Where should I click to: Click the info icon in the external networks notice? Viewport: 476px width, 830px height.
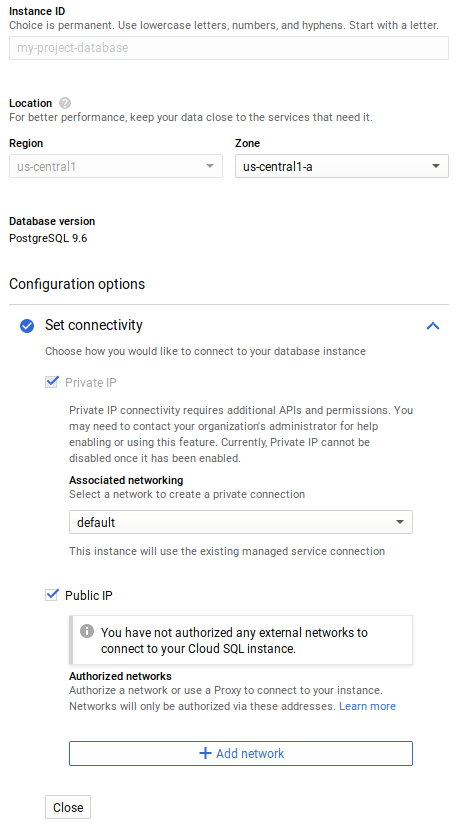(87, 631)
